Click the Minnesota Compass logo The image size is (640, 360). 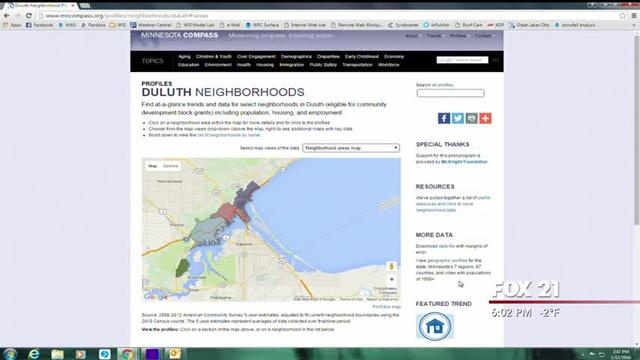click(x=180, y=36)
